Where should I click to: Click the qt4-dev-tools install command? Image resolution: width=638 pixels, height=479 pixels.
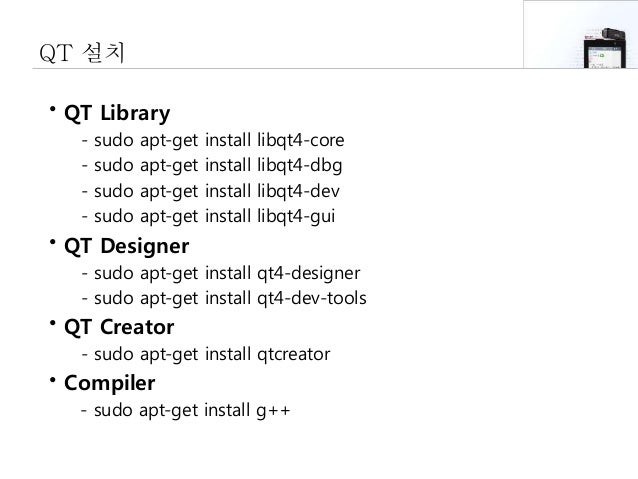(x=224, y=298)
